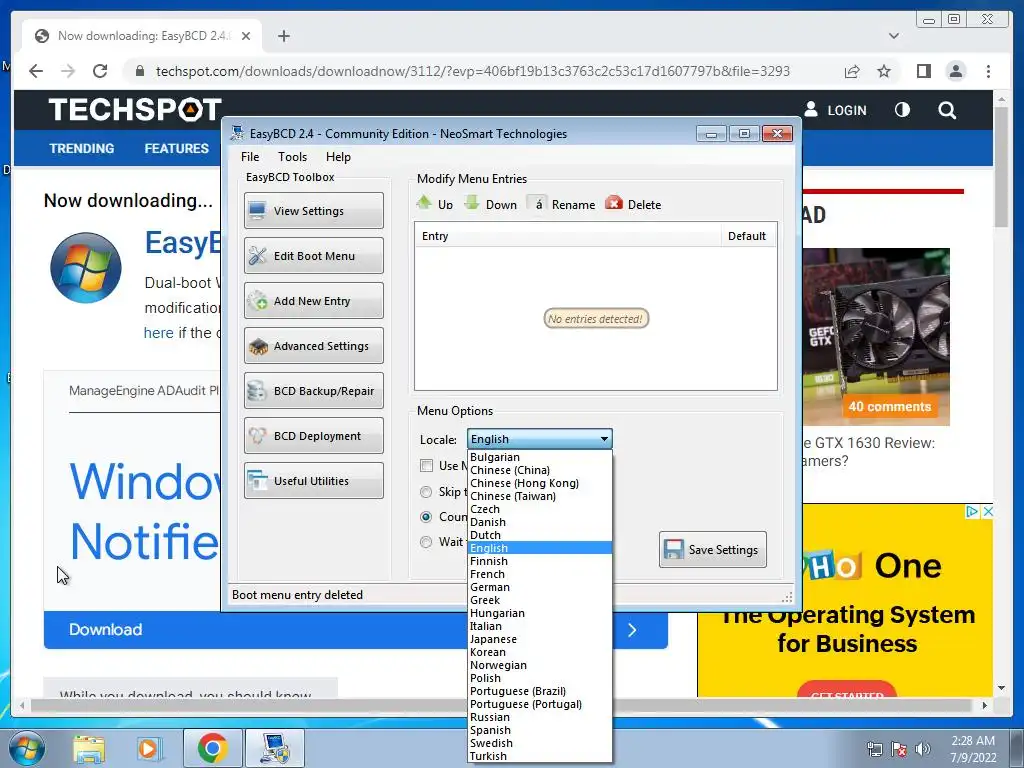Viewport: 1024px width, 768px height.
Task: Select the Skip boot menu radio
Action: 426,492
